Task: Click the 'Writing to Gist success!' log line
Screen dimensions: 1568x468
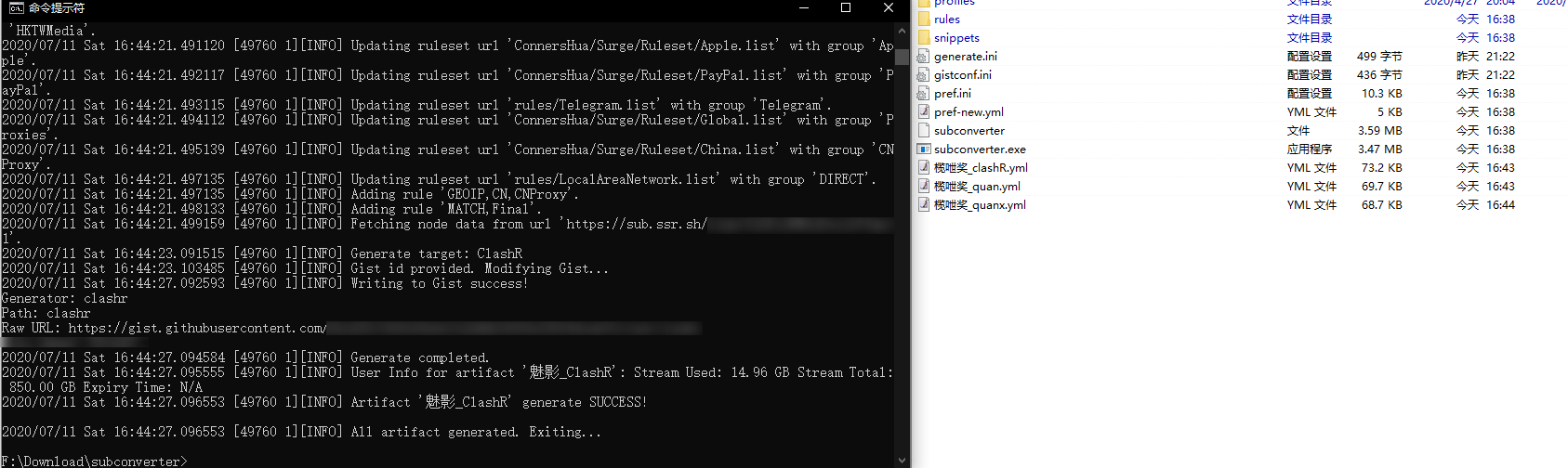Action: point(265,283)
